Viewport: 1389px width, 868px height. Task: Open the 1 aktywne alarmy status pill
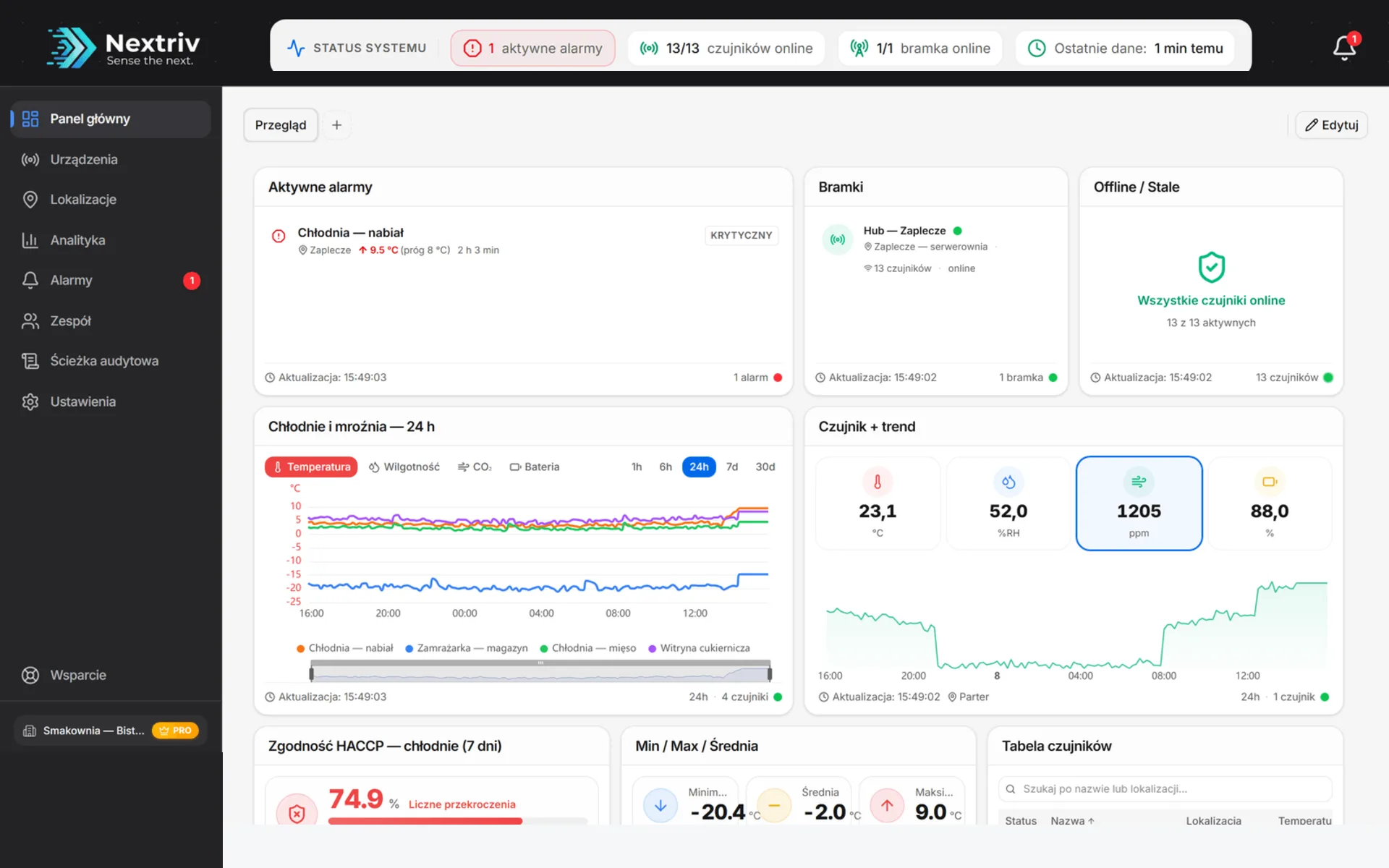coord(533,48)
